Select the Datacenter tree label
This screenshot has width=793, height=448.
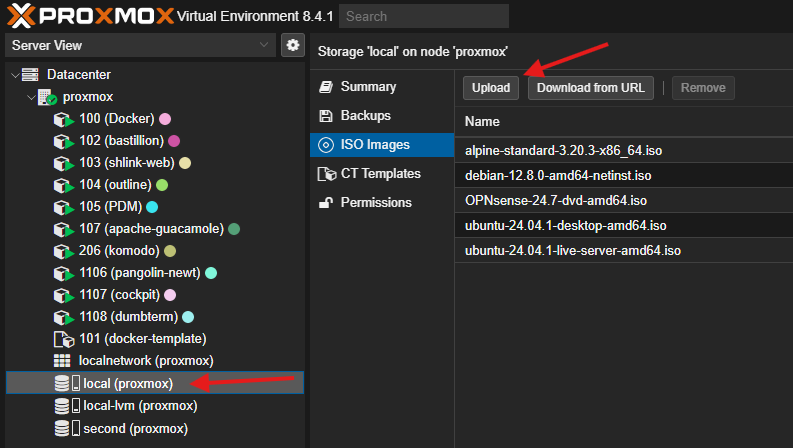(x=78, y=75)
